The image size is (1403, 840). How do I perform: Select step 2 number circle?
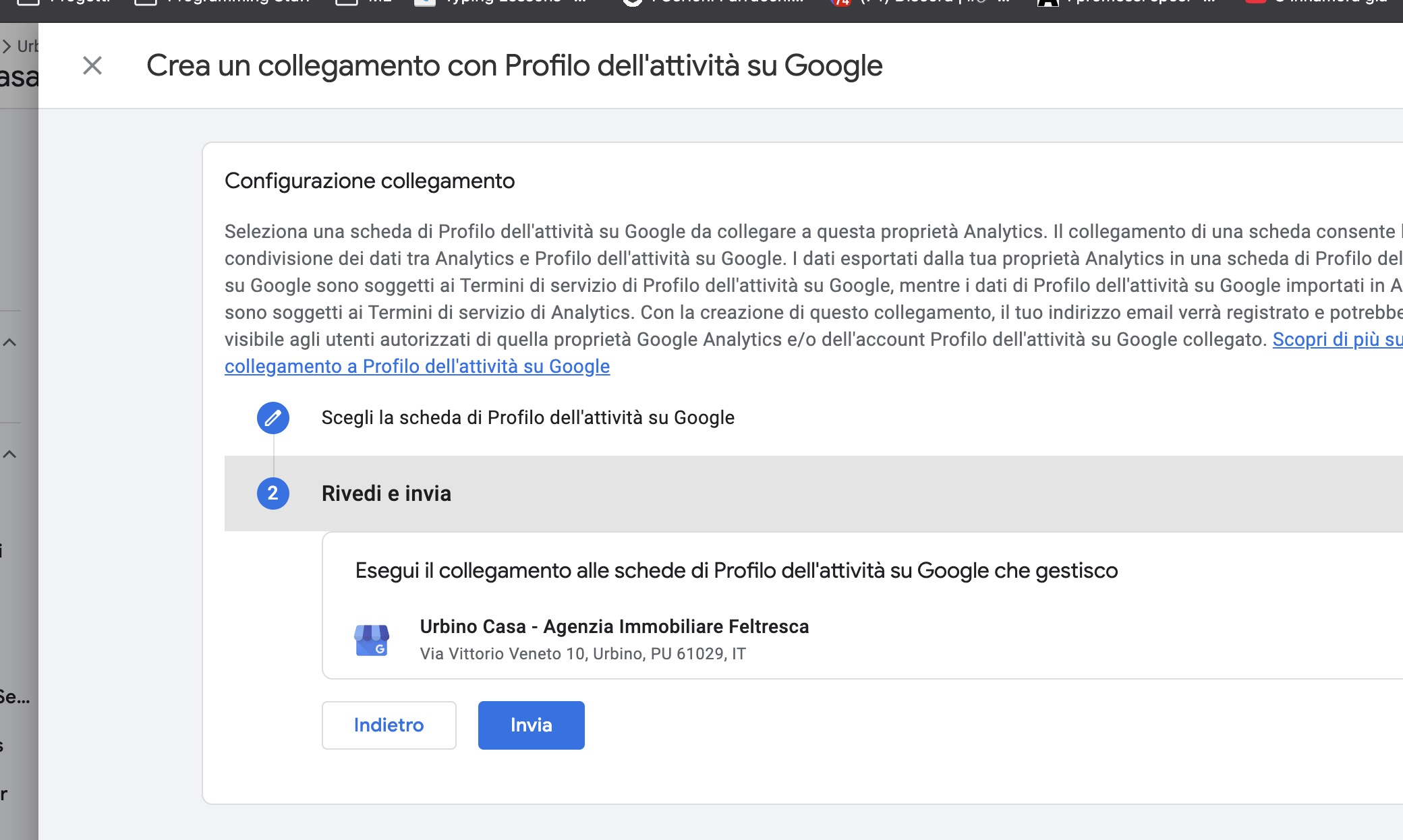point(273,493)
